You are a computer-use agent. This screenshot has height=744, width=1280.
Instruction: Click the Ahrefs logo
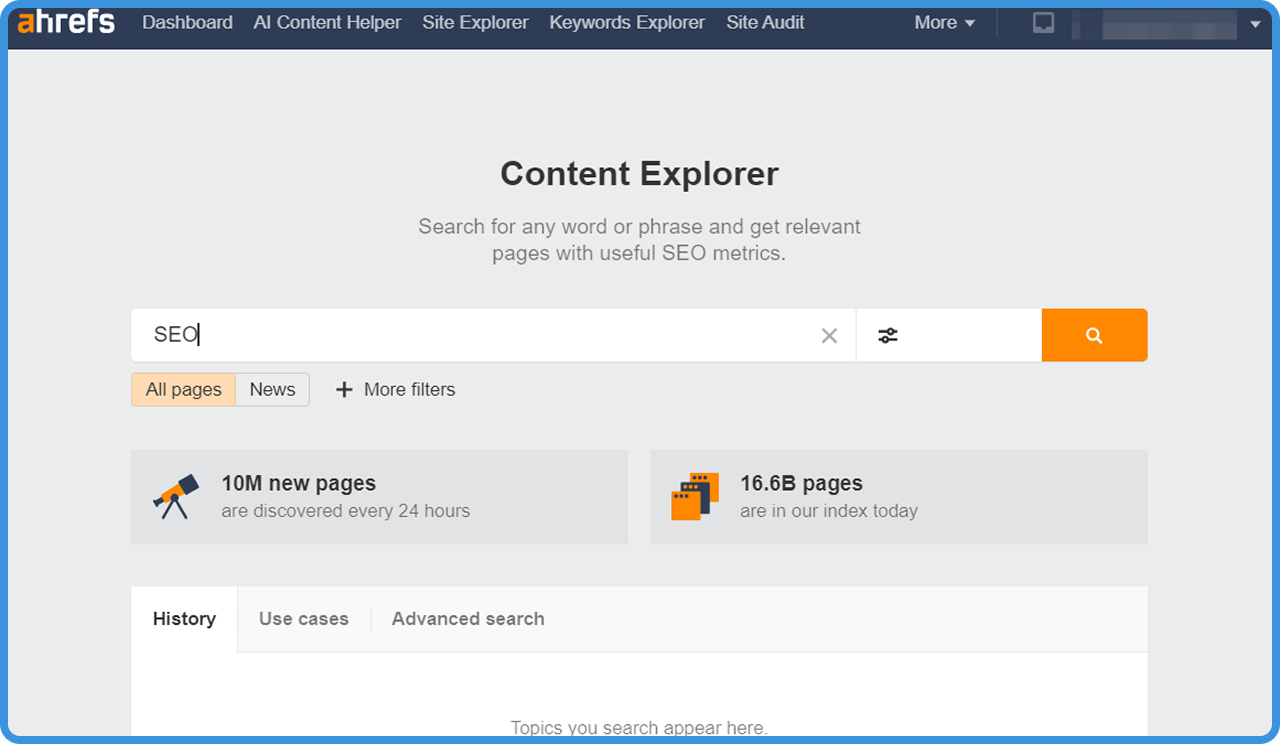click(66, 22)
